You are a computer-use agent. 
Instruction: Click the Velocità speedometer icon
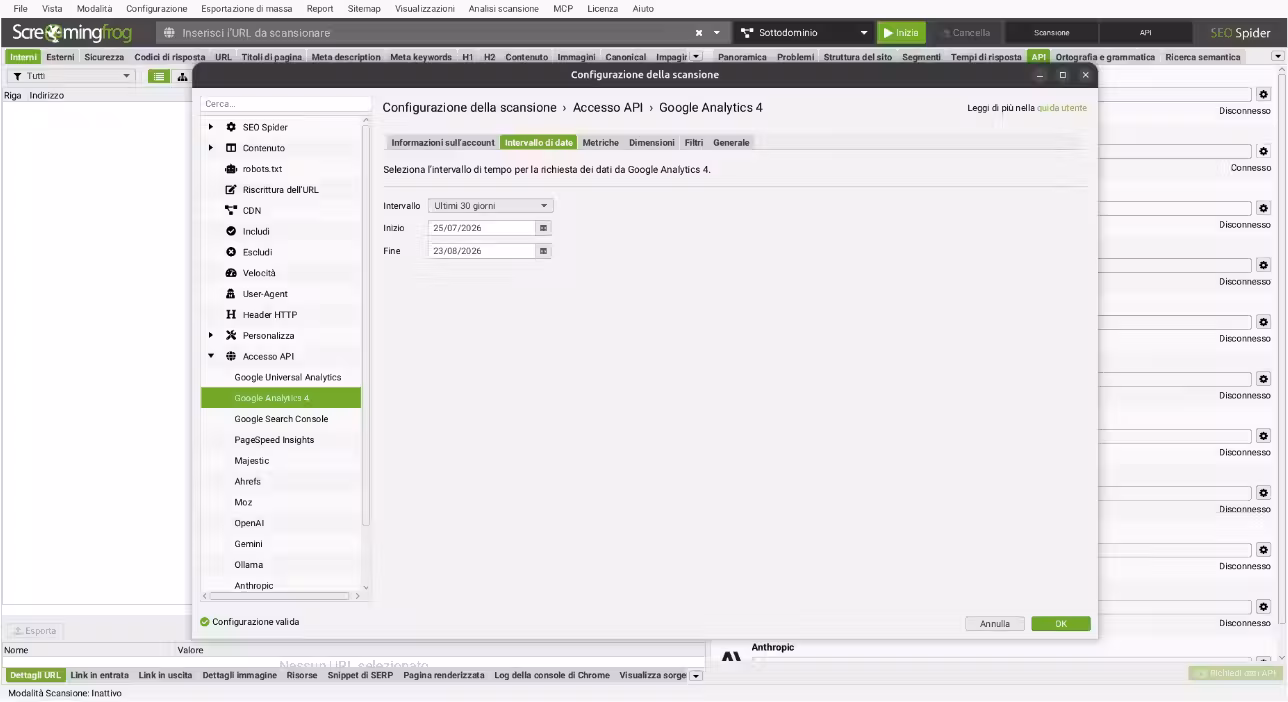coord(231,273)
